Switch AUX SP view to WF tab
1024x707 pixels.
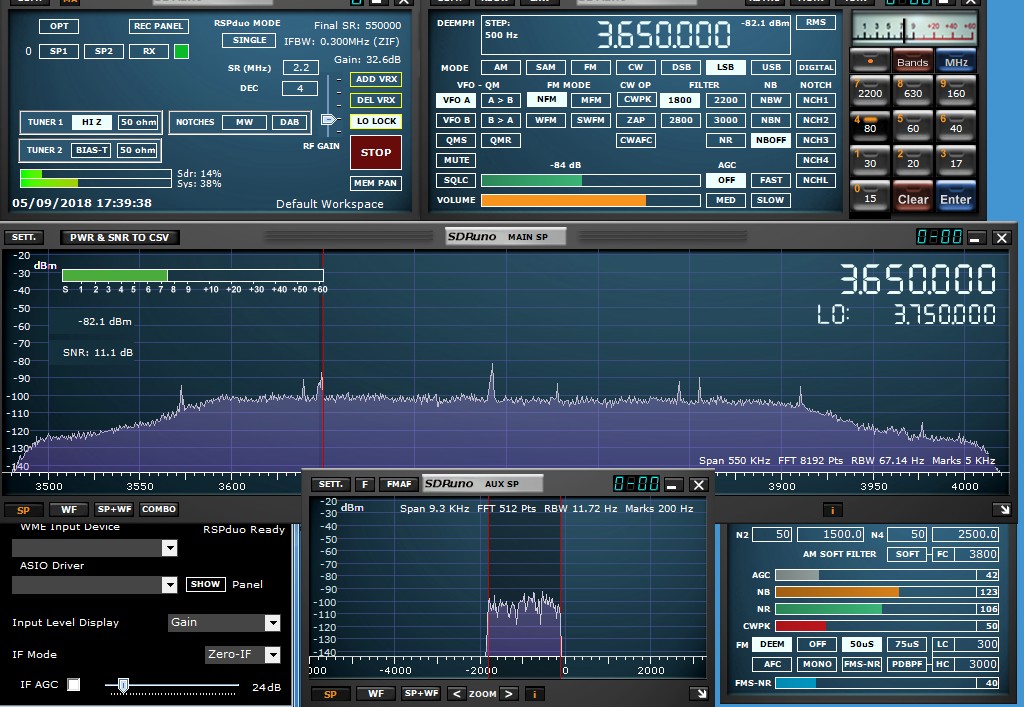click(376, 694)
